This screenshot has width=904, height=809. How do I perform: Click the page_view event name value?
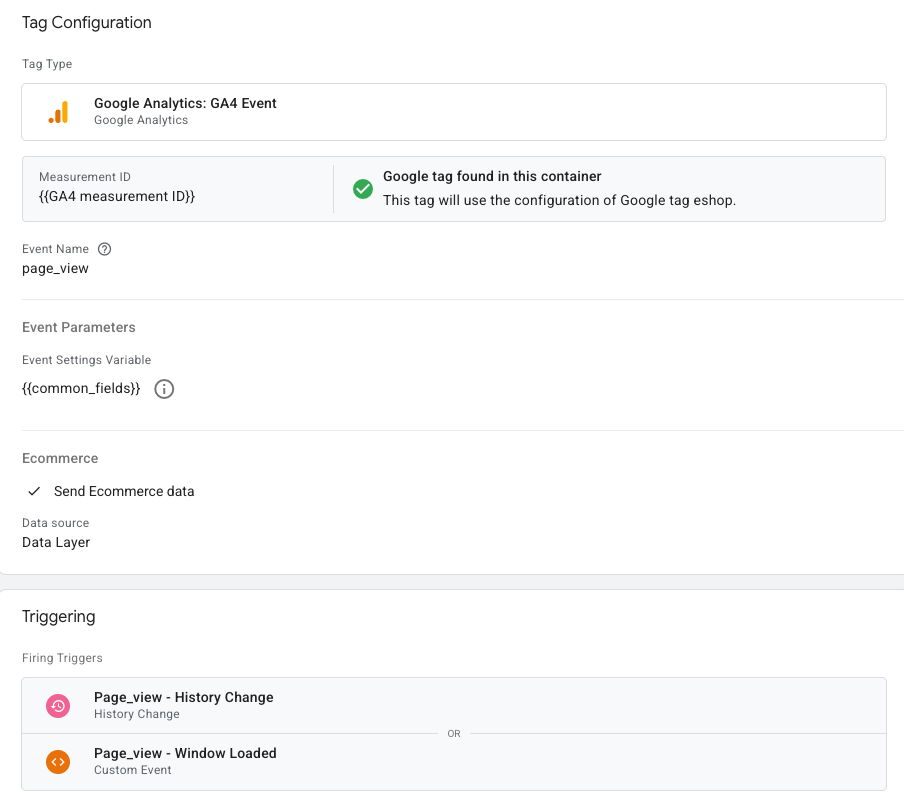pos(55,269)
